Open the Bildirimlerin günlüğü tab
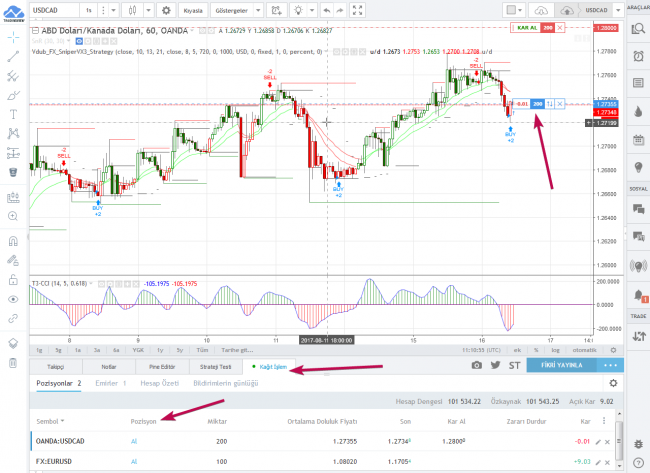Viewport: 650px width, 473px height. click(x=226, y=383)
